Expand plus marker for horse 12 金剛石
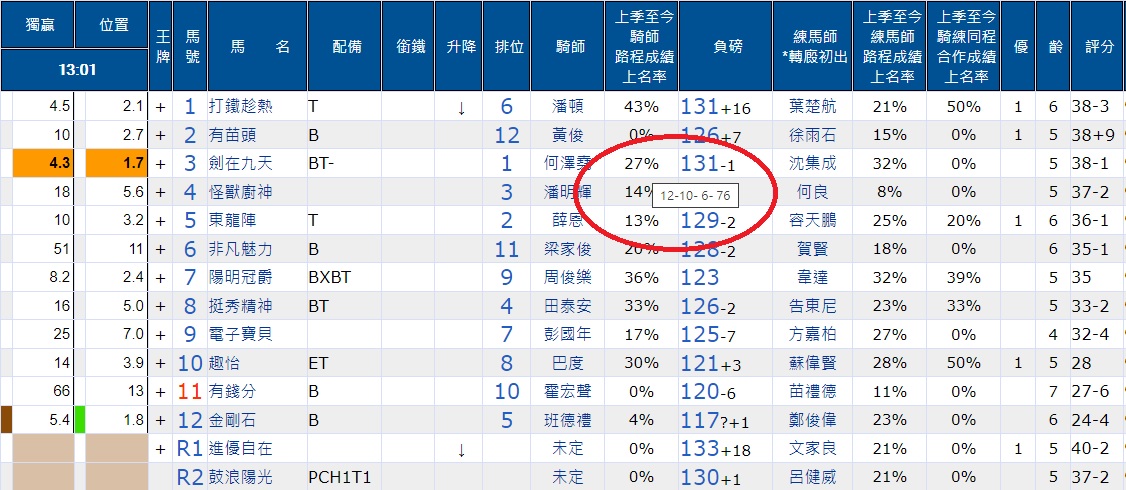Screen dimensions: 1126x490 160,420
